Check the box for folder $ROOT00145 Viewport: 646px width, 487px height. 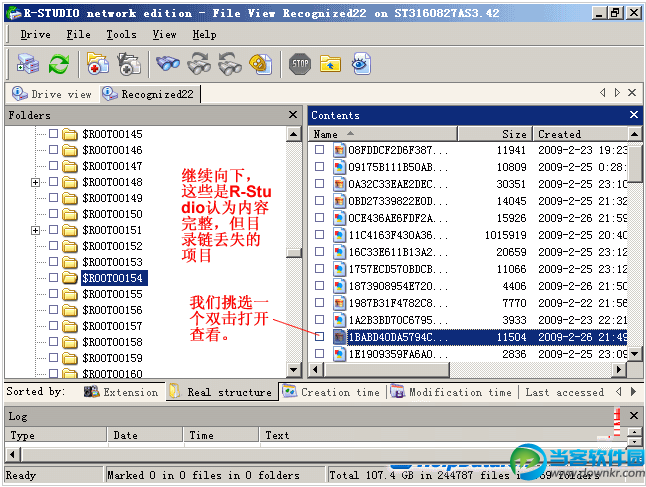53,133
